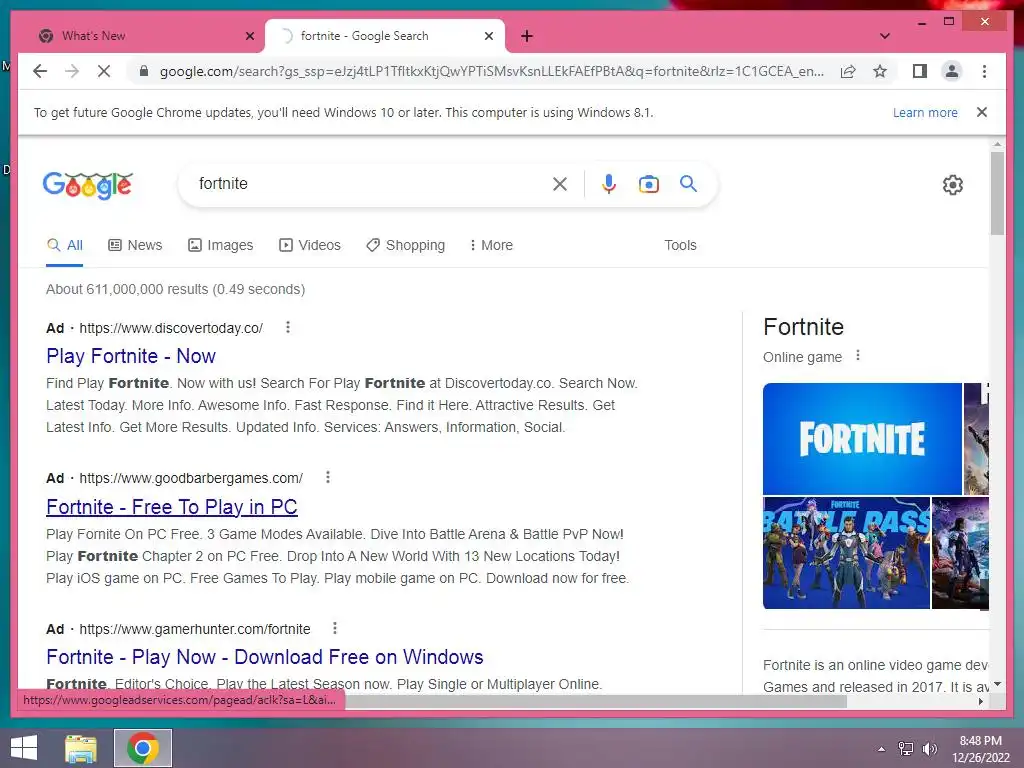Click the Fortnite knowledge panel title
The image size is (1024, 768).
point(803,327)
